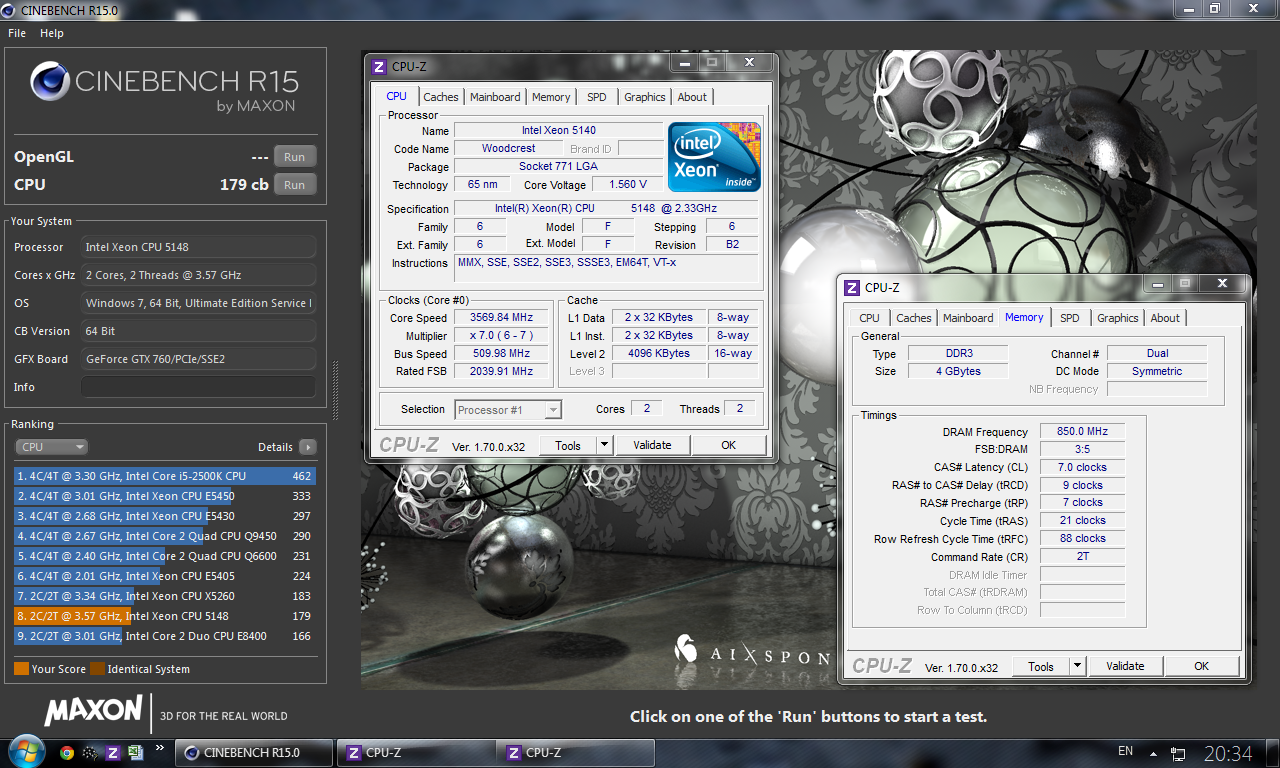
Task: Select Caches tab in memory CPU-Z window
Action: pyautogui.click(x=913, y=318)
